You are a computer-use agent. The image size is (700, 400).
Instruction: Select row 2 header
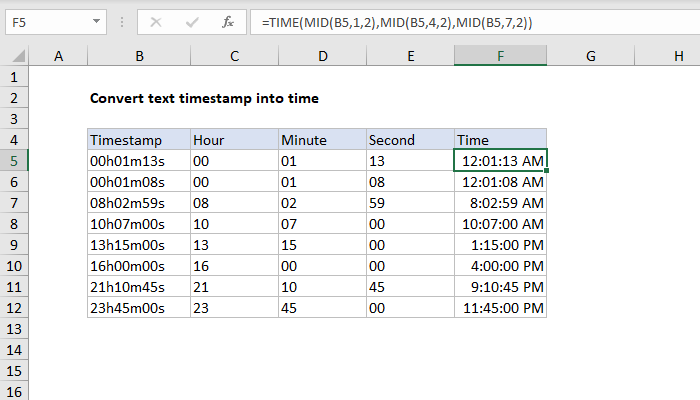[x=14, y=98]
